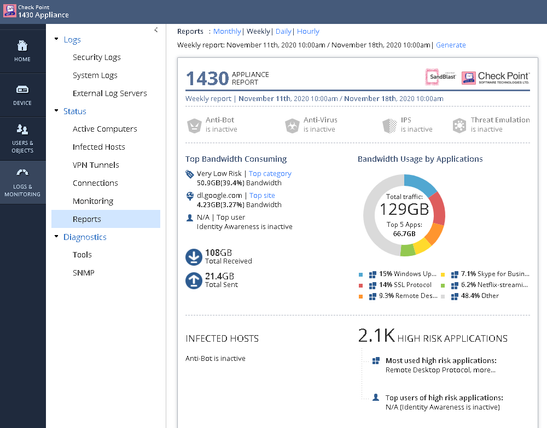Collapse the Status tree group
Screen dimensions: 547x428
click(x=57, y=111)
